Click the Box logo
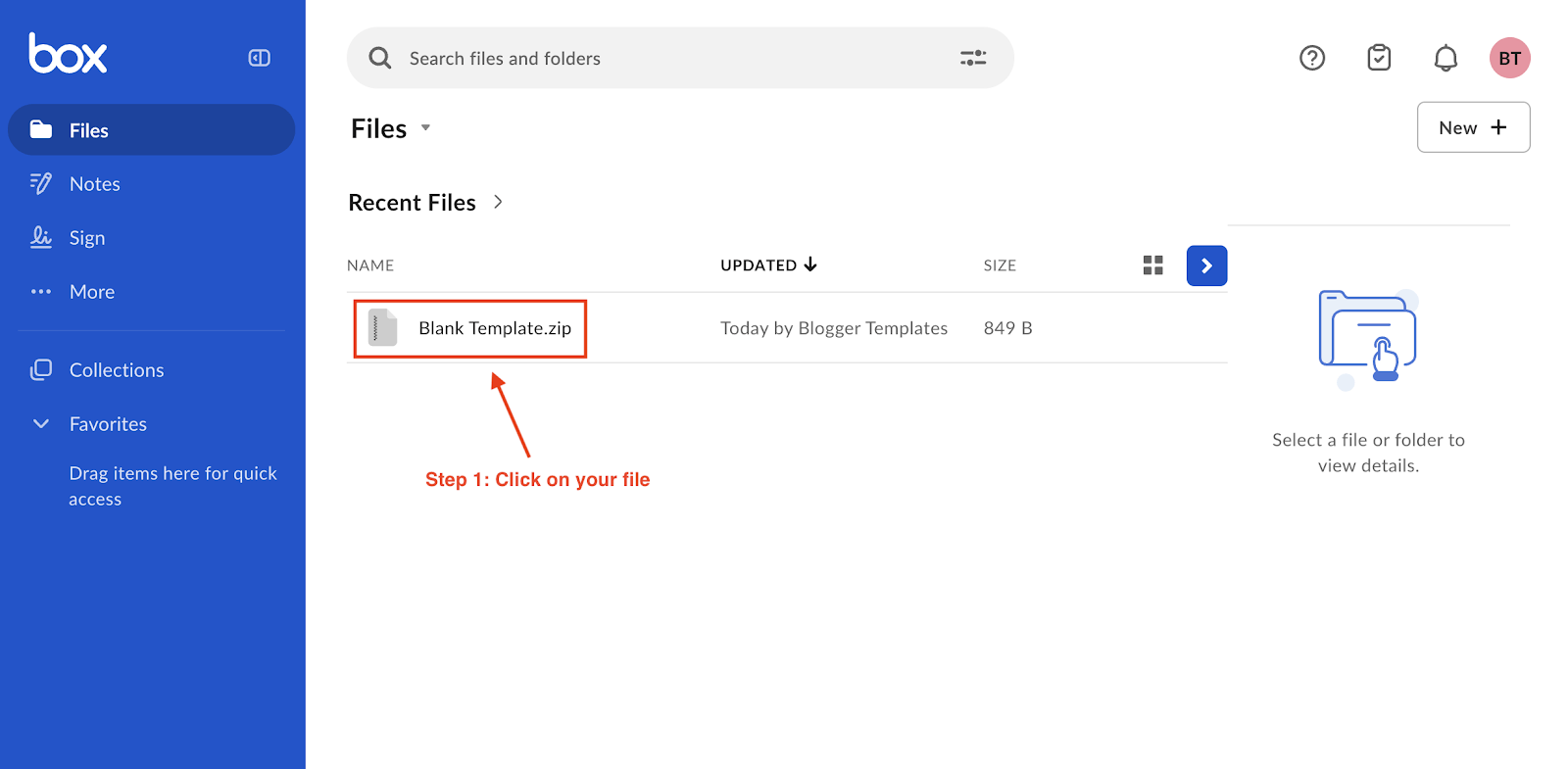Screen dimensions: 1568x769 (x=68, y=54)
